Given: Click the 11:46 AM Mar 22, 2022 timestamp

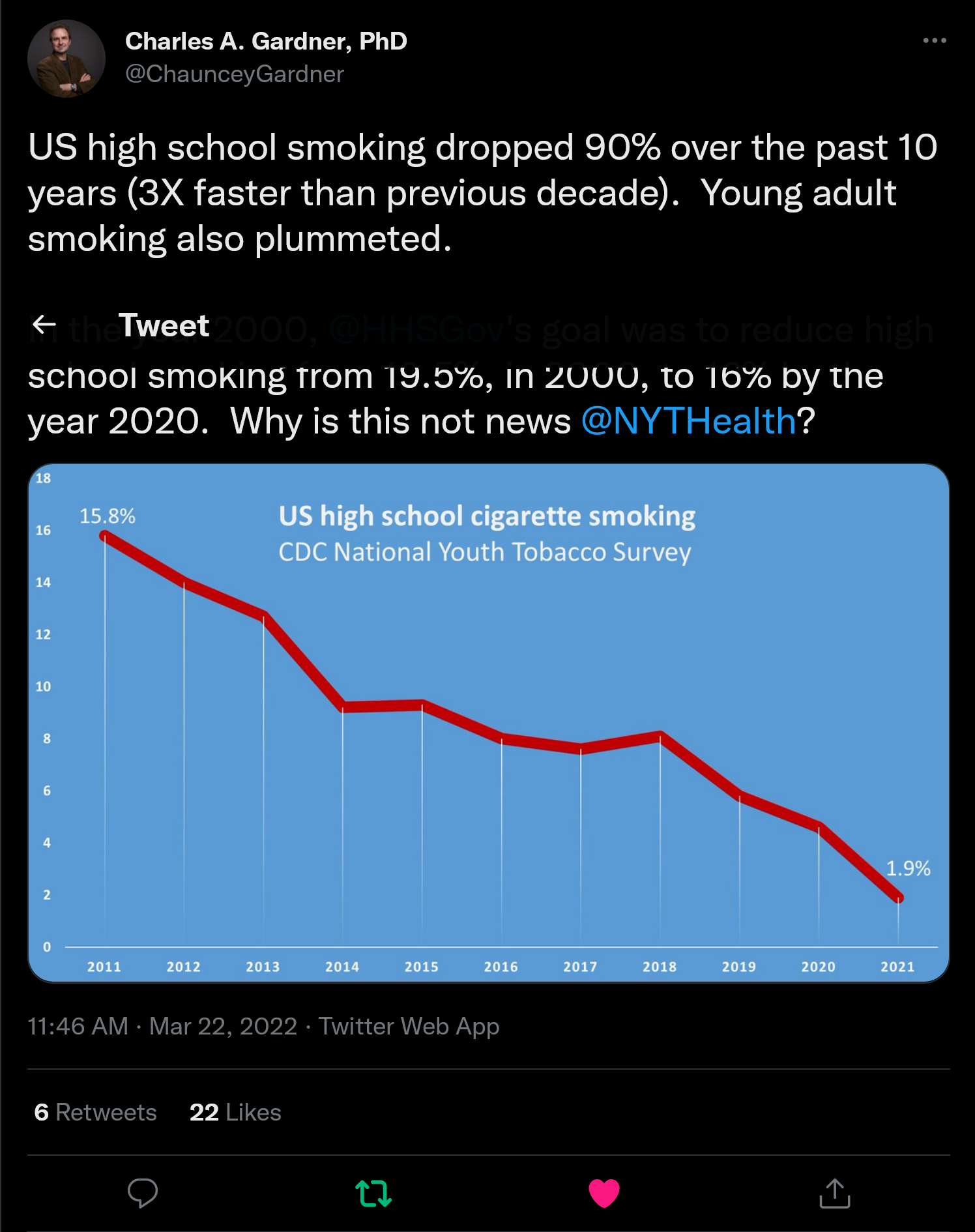Looking at the screenshot, I should click(x=162, y=1026).
